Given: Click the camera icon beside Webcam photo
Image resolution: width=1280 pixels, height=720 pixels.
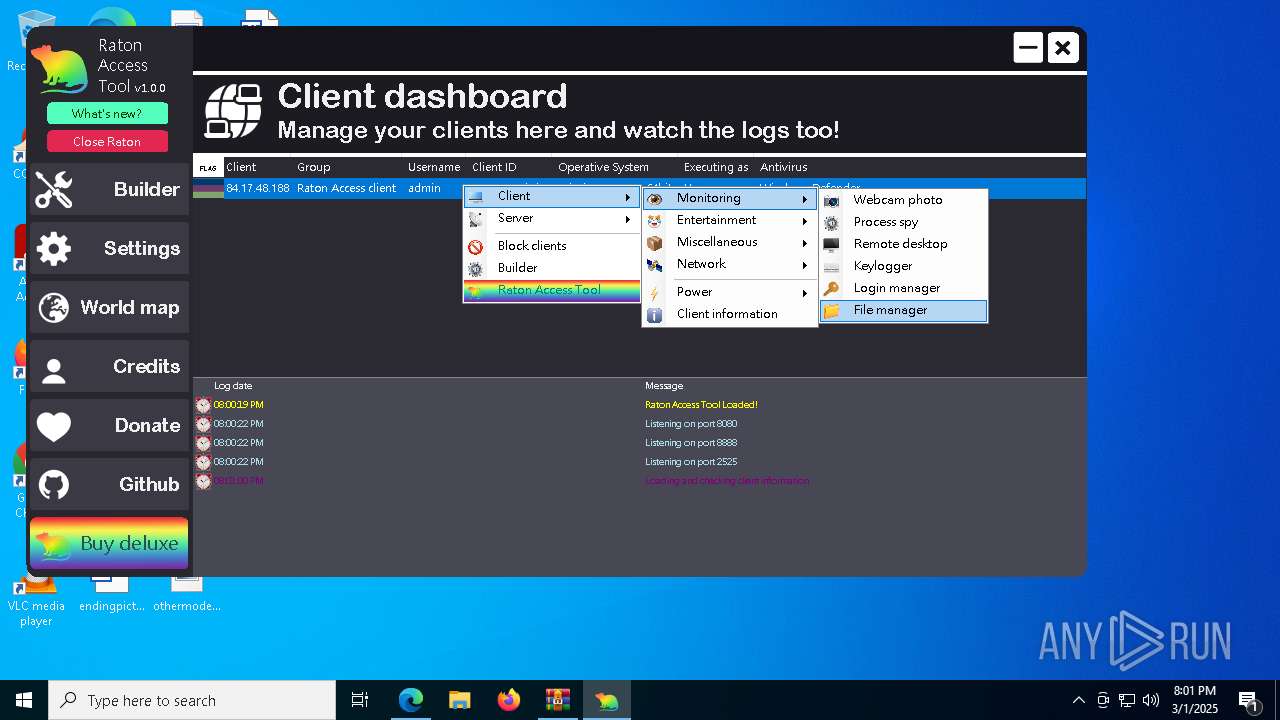Looking at the screenshot, I should tap(831, 200).
